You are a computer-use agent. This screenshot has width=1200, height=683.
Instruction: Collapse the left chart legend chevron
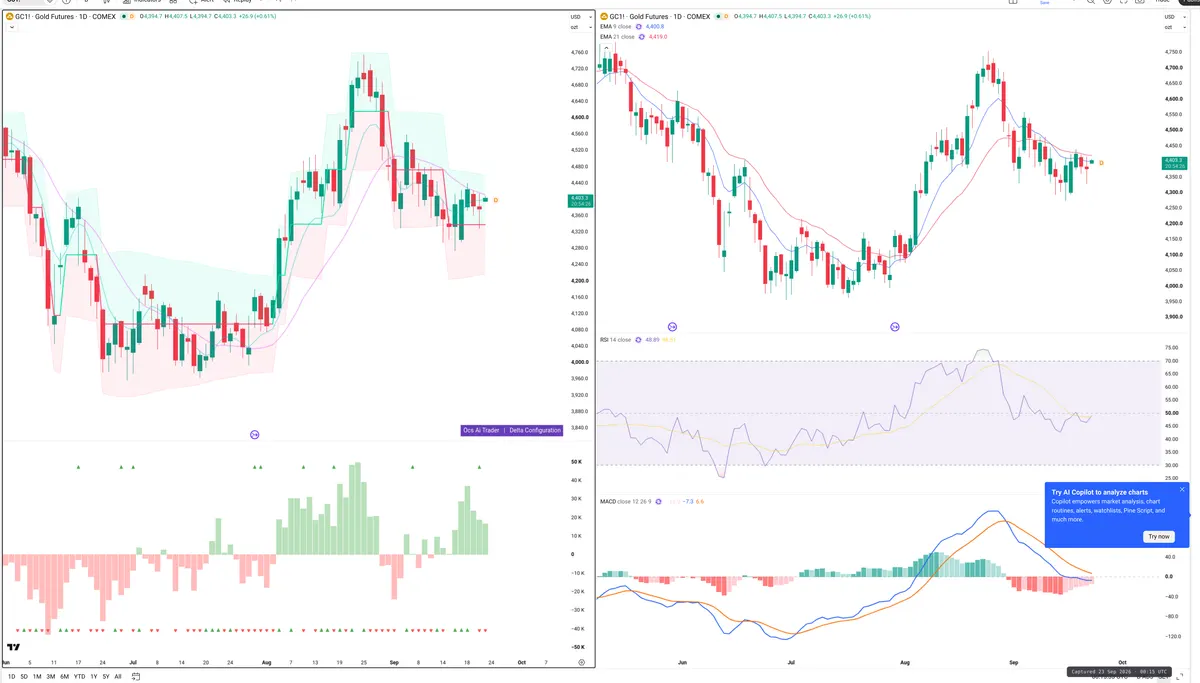[11, 28]
